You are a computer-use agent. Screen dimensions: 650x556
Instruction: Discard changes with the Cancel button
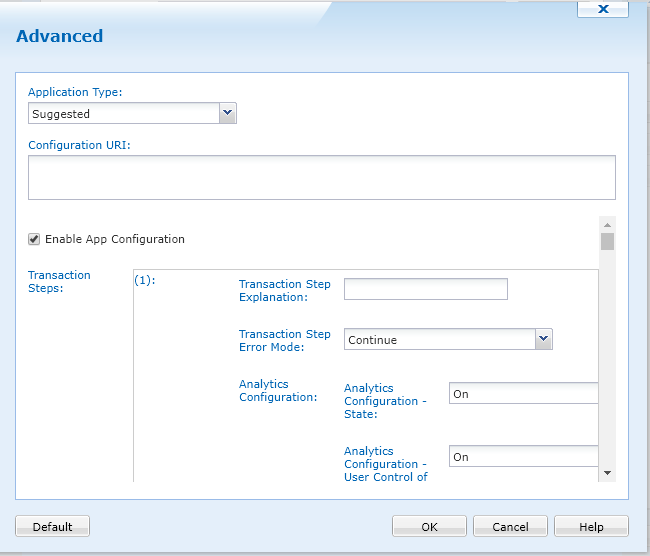(x=510, y=527)
